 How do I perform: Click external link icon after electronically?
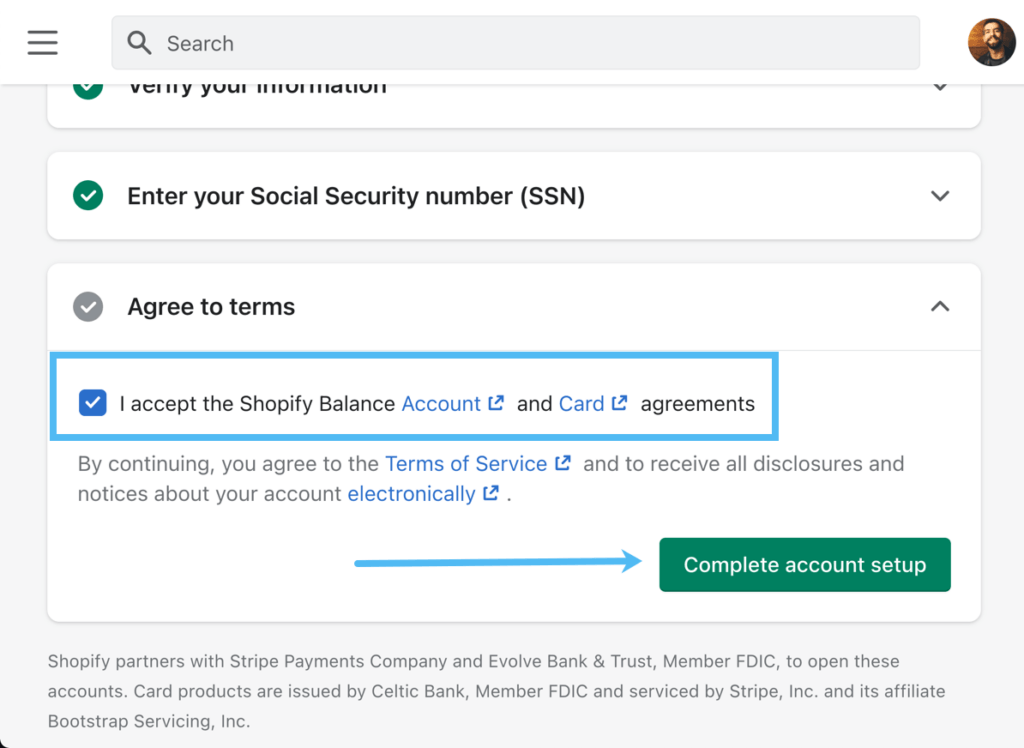coord(491,493)
